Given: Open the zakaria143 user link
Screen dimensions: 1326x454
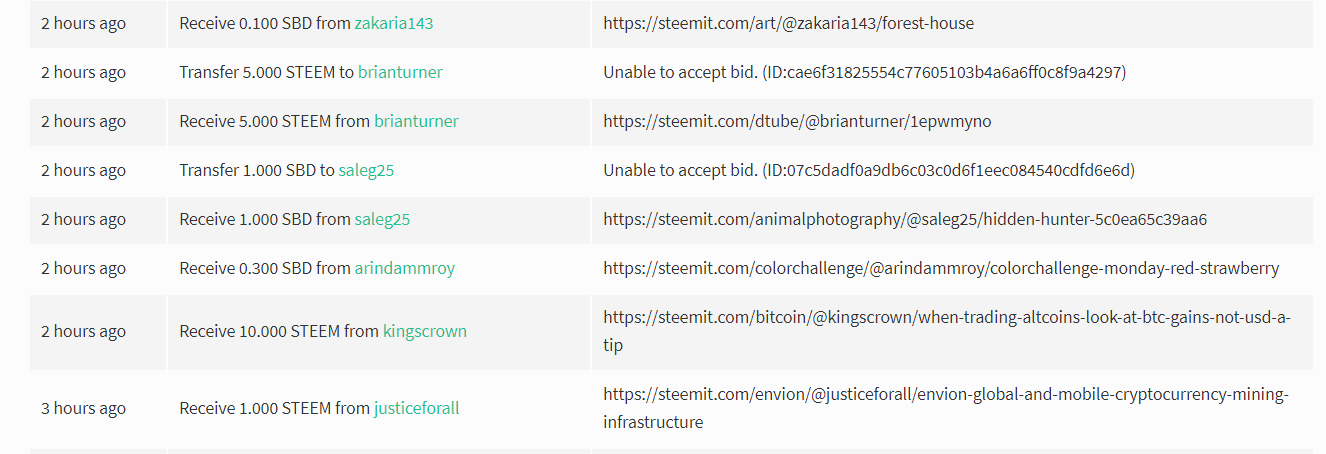Looking at the screenshot, I should [394, 23].
